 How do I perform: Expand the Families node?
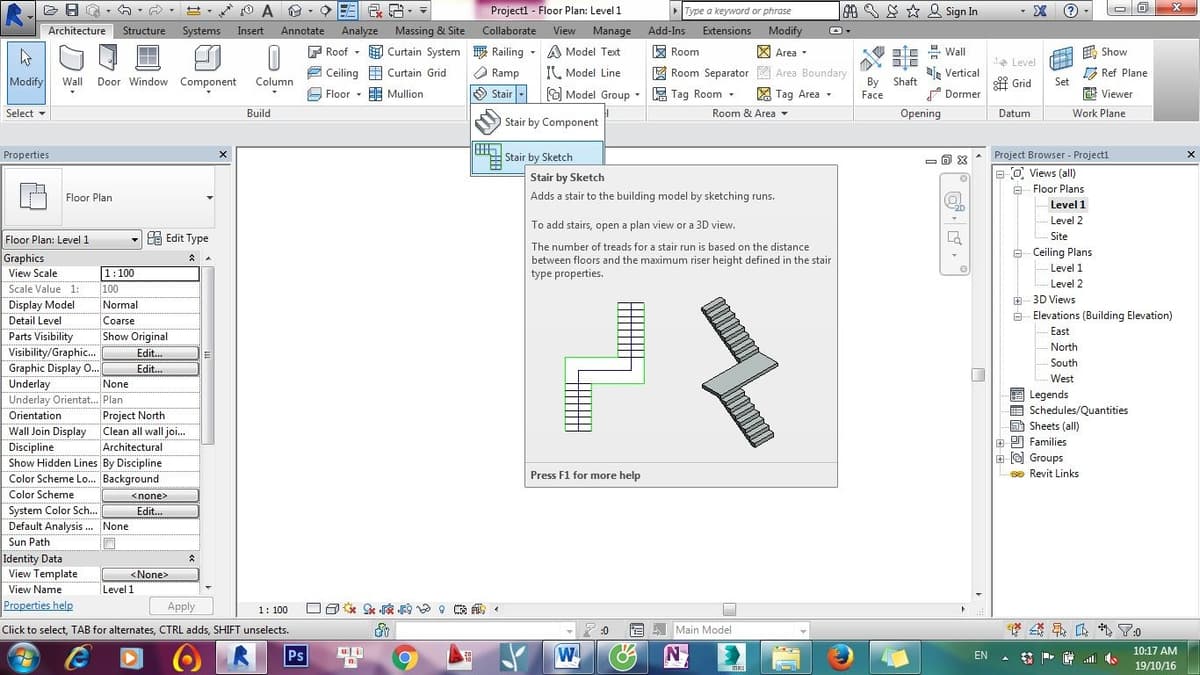click(x=1001, y=442)
